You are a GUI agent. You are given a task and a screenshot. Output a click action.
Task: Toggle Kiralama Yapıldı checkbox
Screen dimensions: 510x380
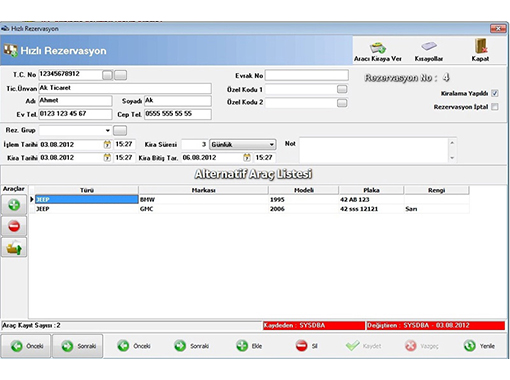pyautogui.click(x=495, y=93)
